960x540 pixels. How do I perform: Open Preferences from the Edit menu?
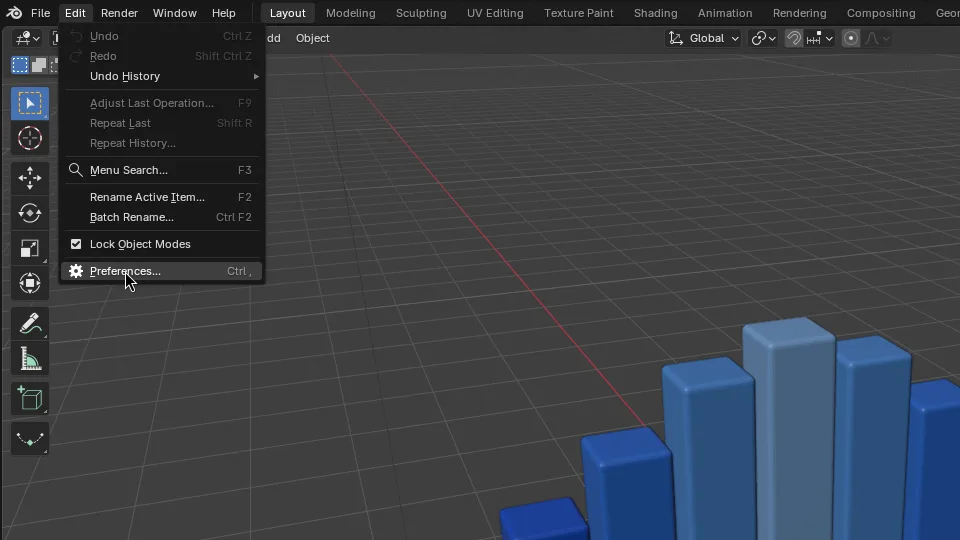tap(162, 271)
